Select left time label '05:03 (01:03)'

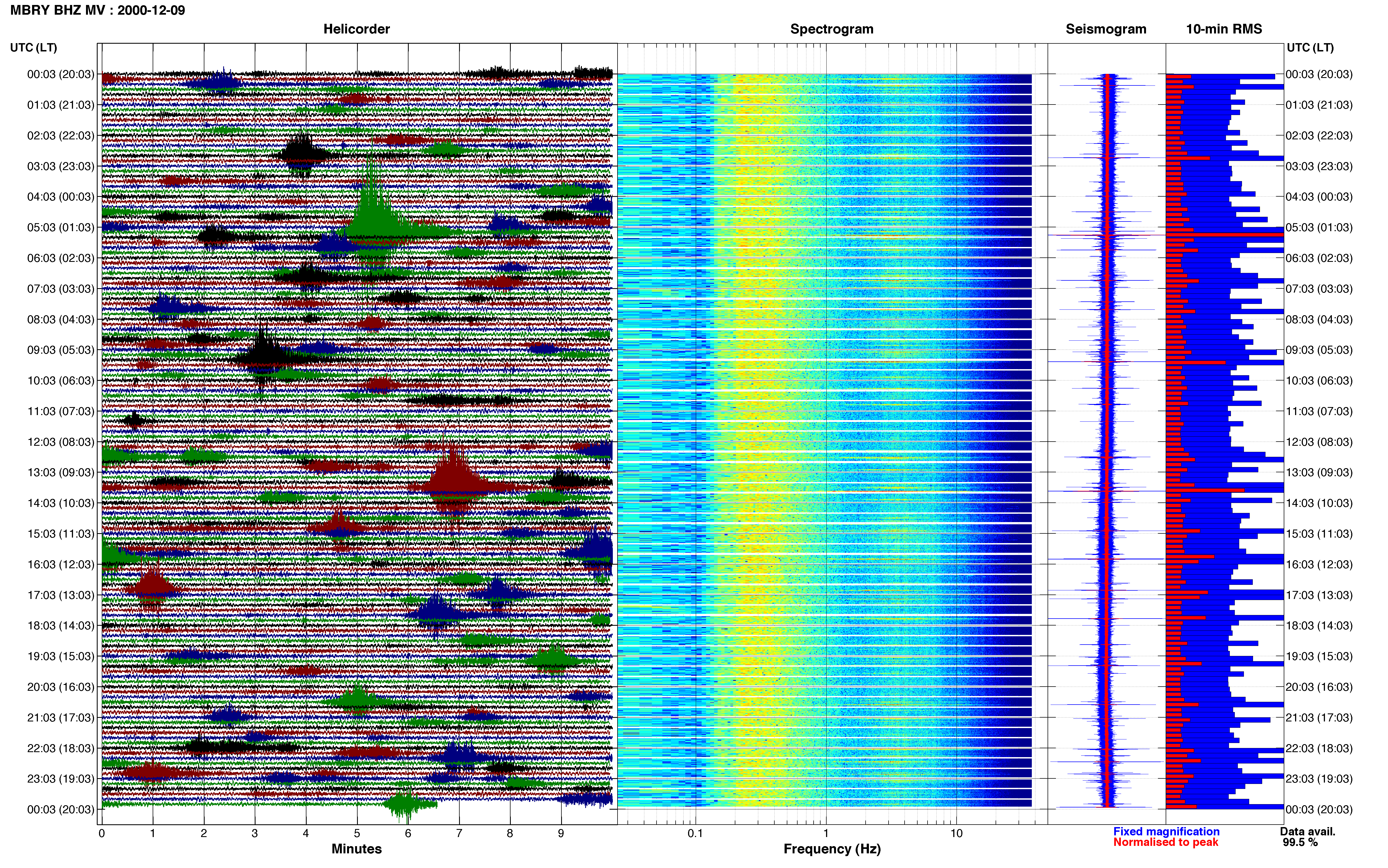pyautogui.click(x=60, y=227)
